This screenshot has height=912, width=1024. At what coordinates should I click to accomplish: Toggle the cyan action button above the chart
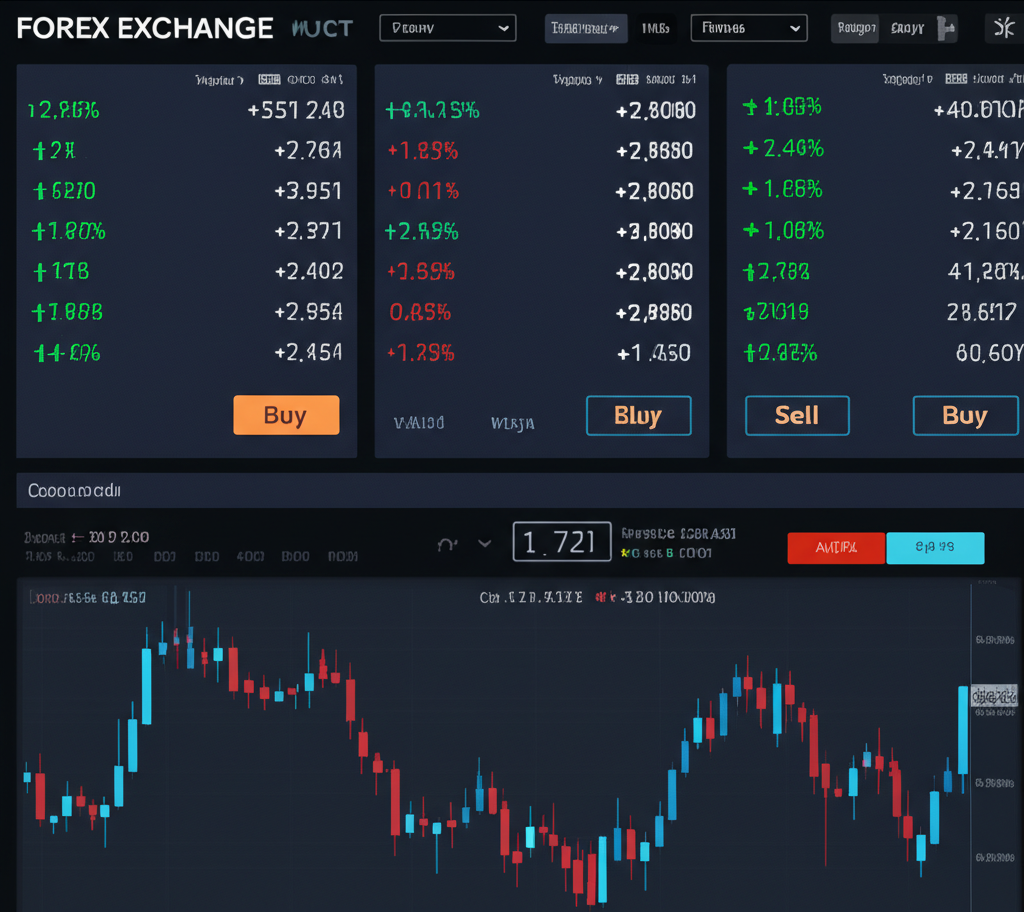tap(935, 548)
